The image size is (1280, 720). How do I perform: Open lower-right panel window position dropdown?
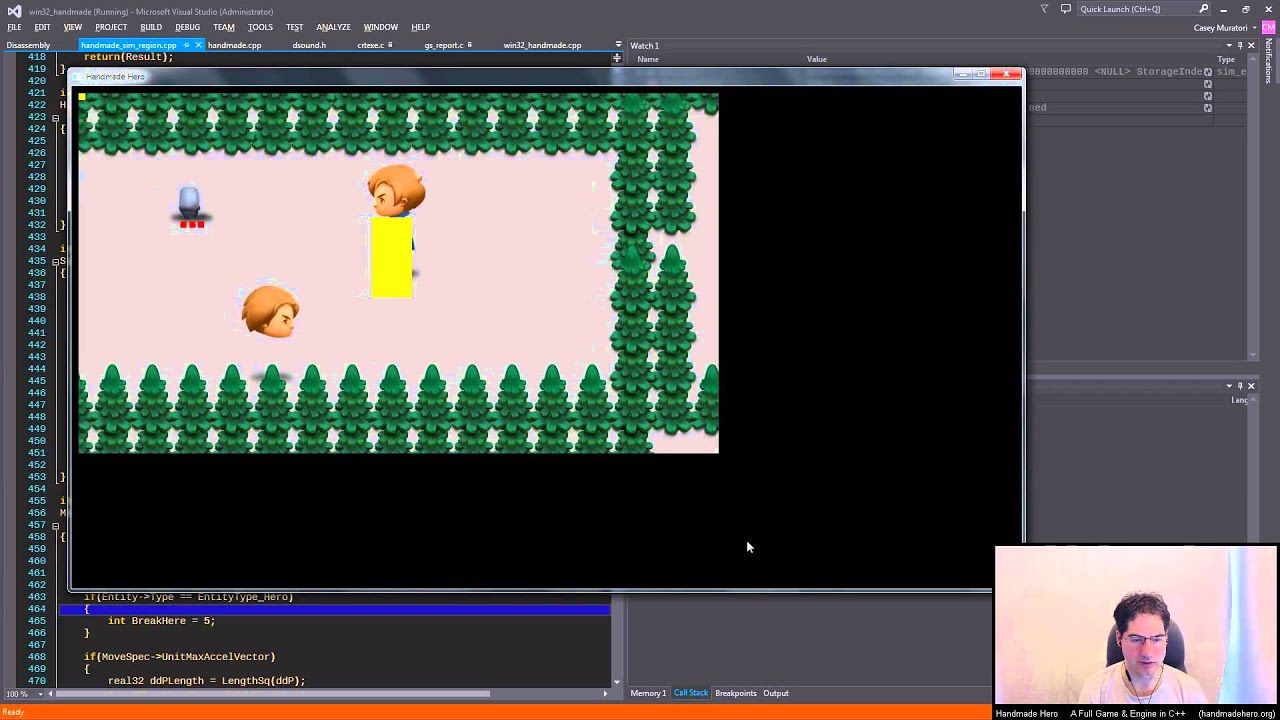1229,386
